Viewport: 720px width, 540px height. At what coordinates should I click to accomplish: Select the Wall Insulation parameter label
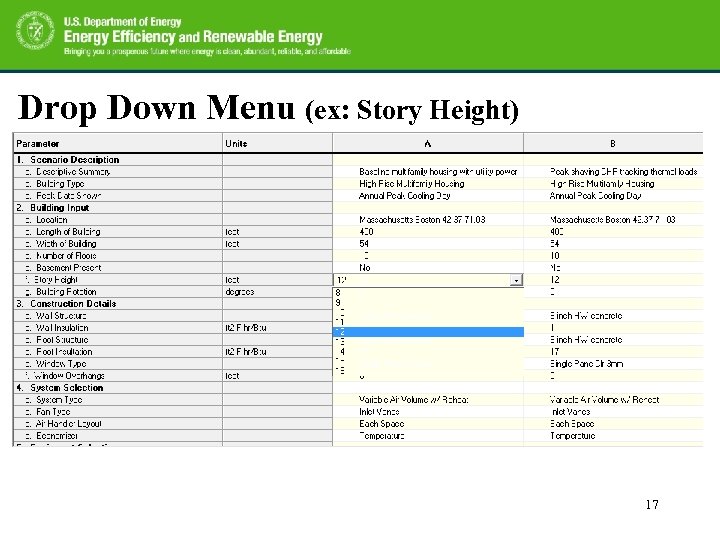[x=62, y=327]
